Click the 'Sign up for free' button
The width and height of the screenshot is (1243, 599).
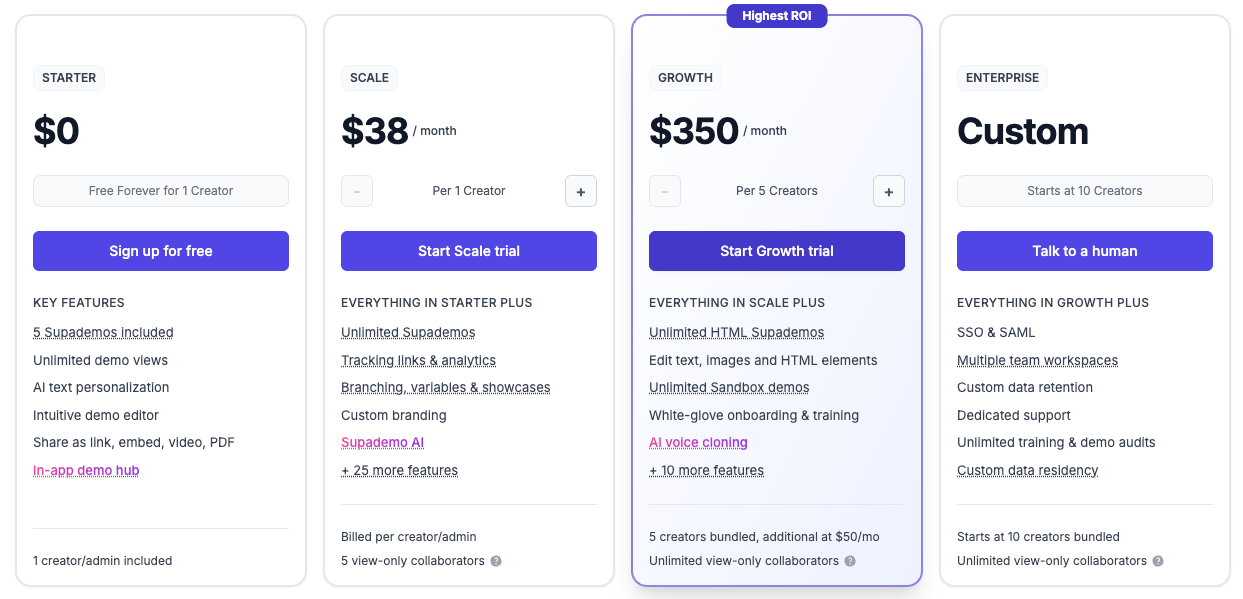coord(160,251)
